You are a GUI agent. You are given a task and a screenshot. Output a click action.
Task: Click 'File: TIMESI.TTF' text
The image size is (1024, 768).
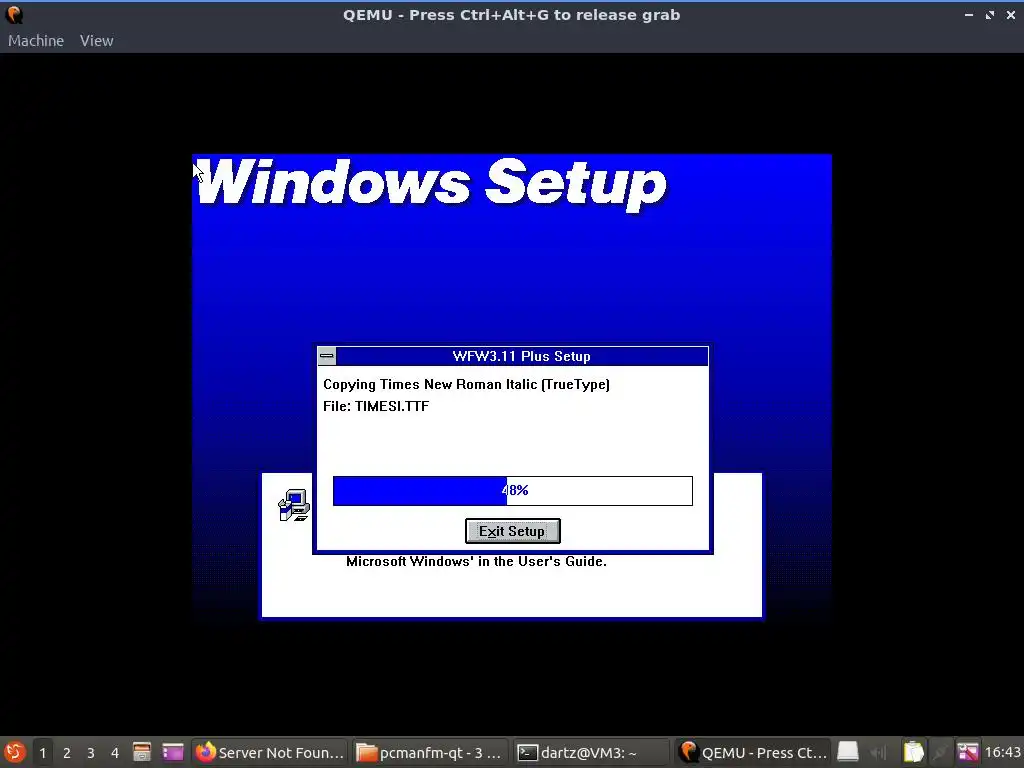[376, 406]
